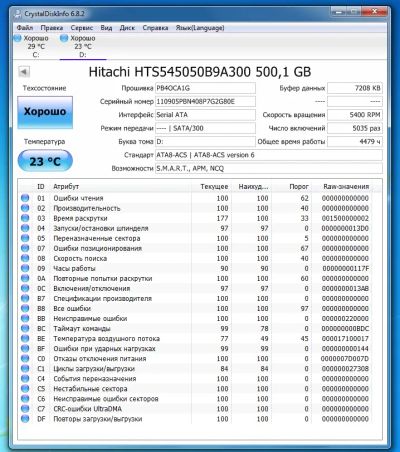Click the Порог column header
The width and height of the screenshot is (400, 452).
(299, 186)
